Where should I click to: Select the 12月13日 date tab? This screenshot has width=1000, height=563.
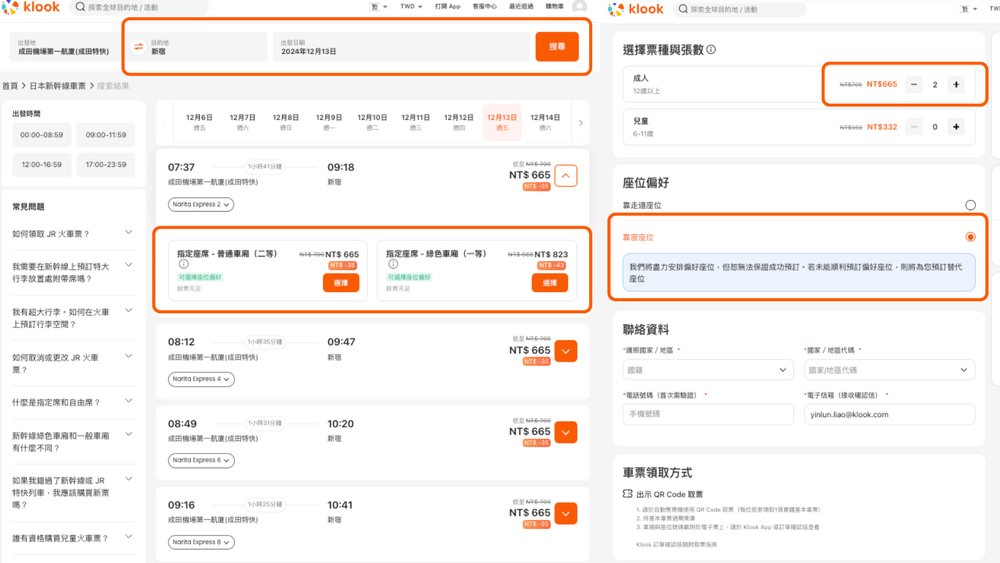502,122
